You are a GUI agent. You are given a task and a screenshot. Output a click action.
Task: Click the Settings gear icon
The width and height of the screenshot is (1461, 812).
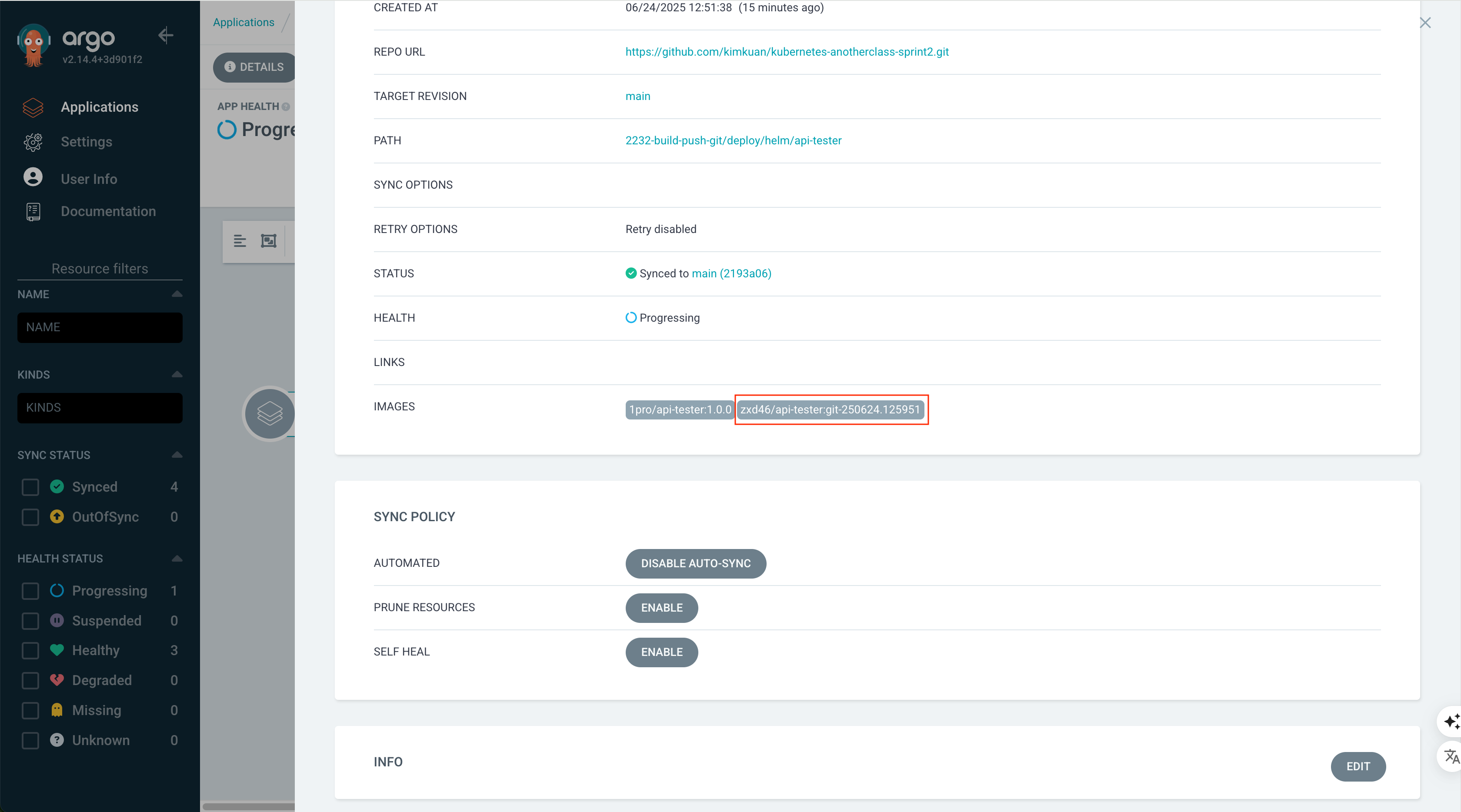click(33, 142)
